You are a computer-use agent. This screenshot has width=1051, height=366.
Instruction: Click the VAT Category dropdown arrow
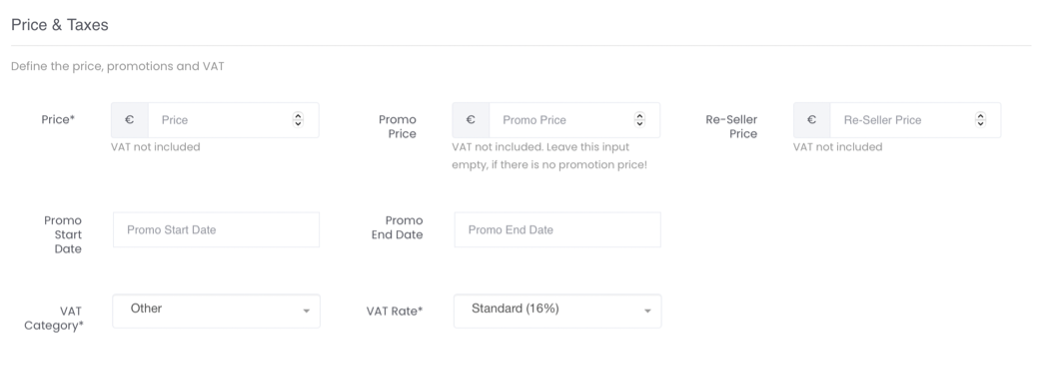coord(306,311)
